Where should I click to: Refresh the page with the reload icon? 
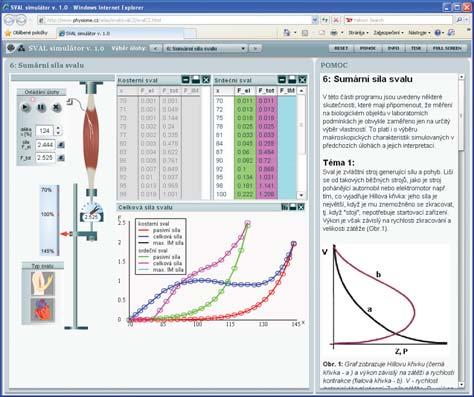[x=325, y=20]
